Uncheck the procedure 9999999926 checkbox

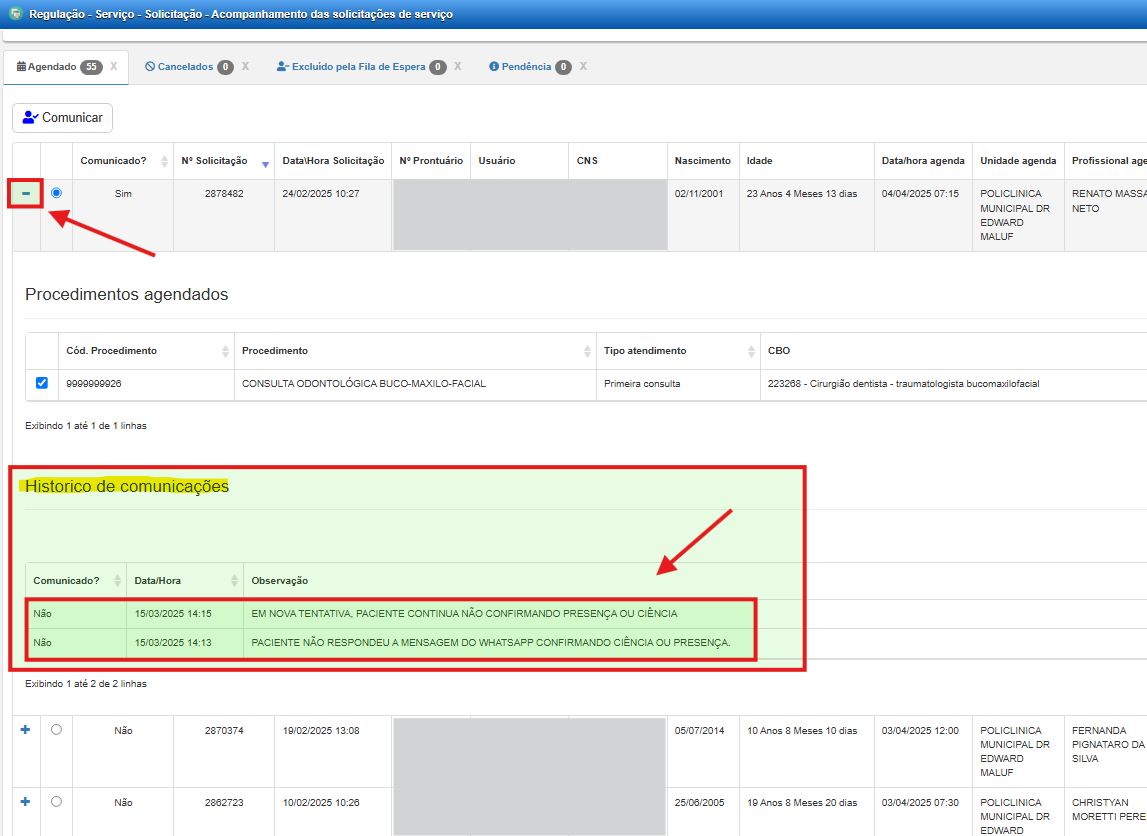pos(41,383)
